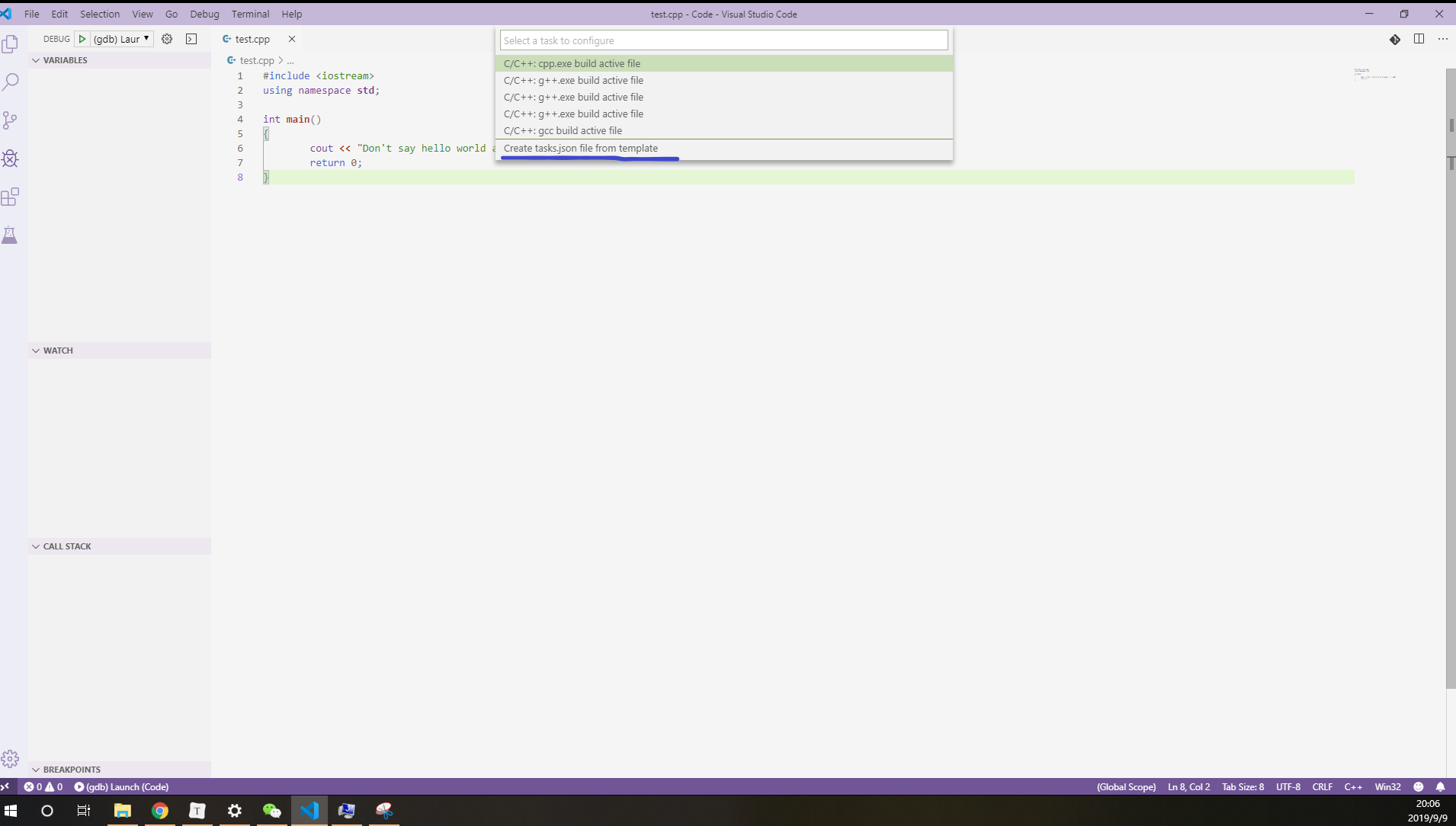The width and height of the screenshot is (1456, 826).
Task: Open the Selection menu
Action: click(100, 14)
